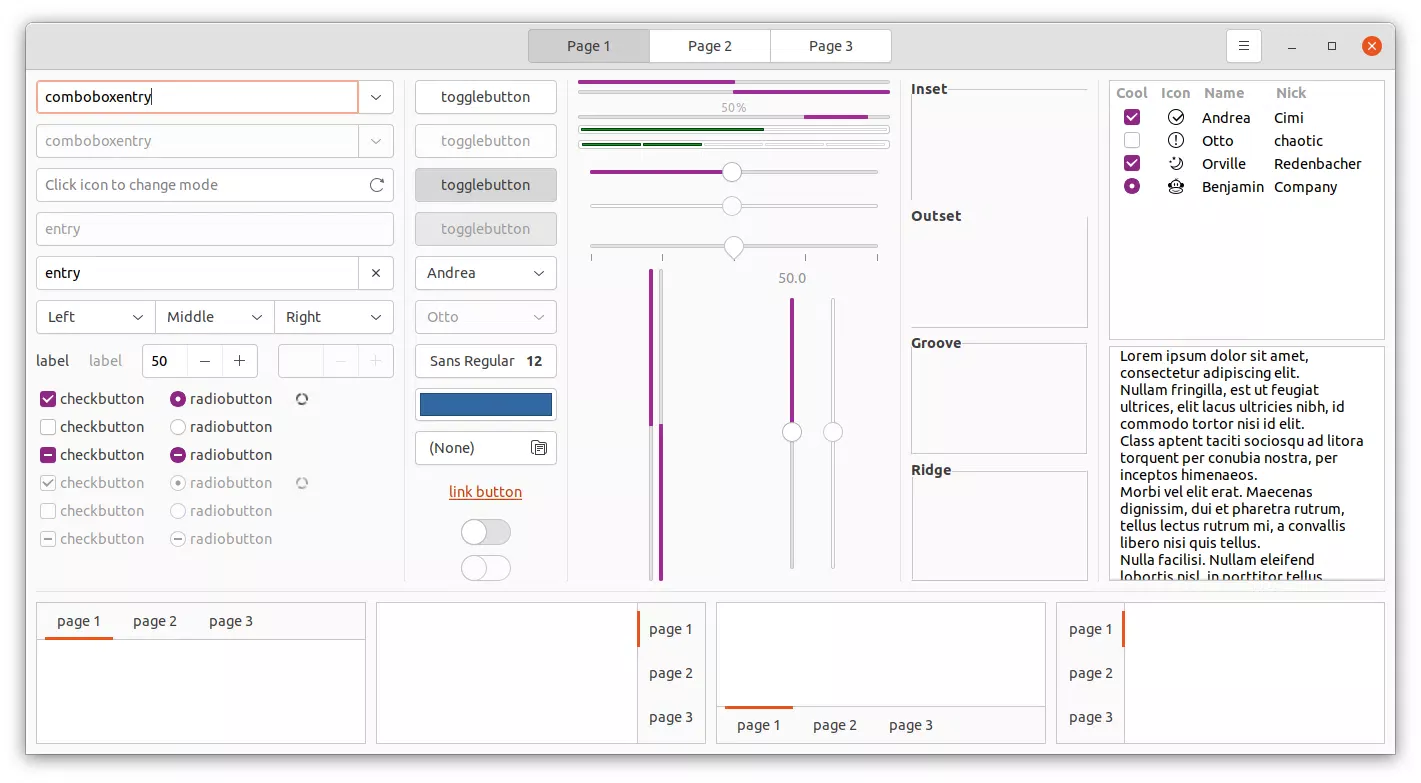
Task: Expand the Middle dropdown
Action: 215,317
